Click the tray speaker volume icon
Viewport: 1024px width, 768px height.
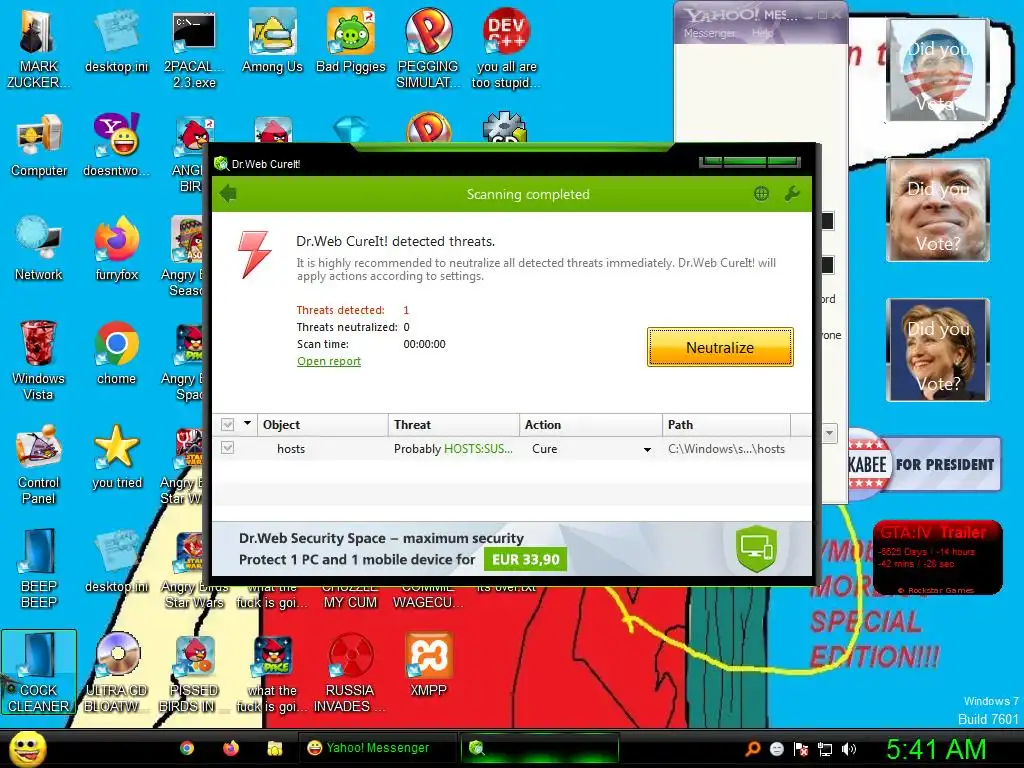coord(848,748)
